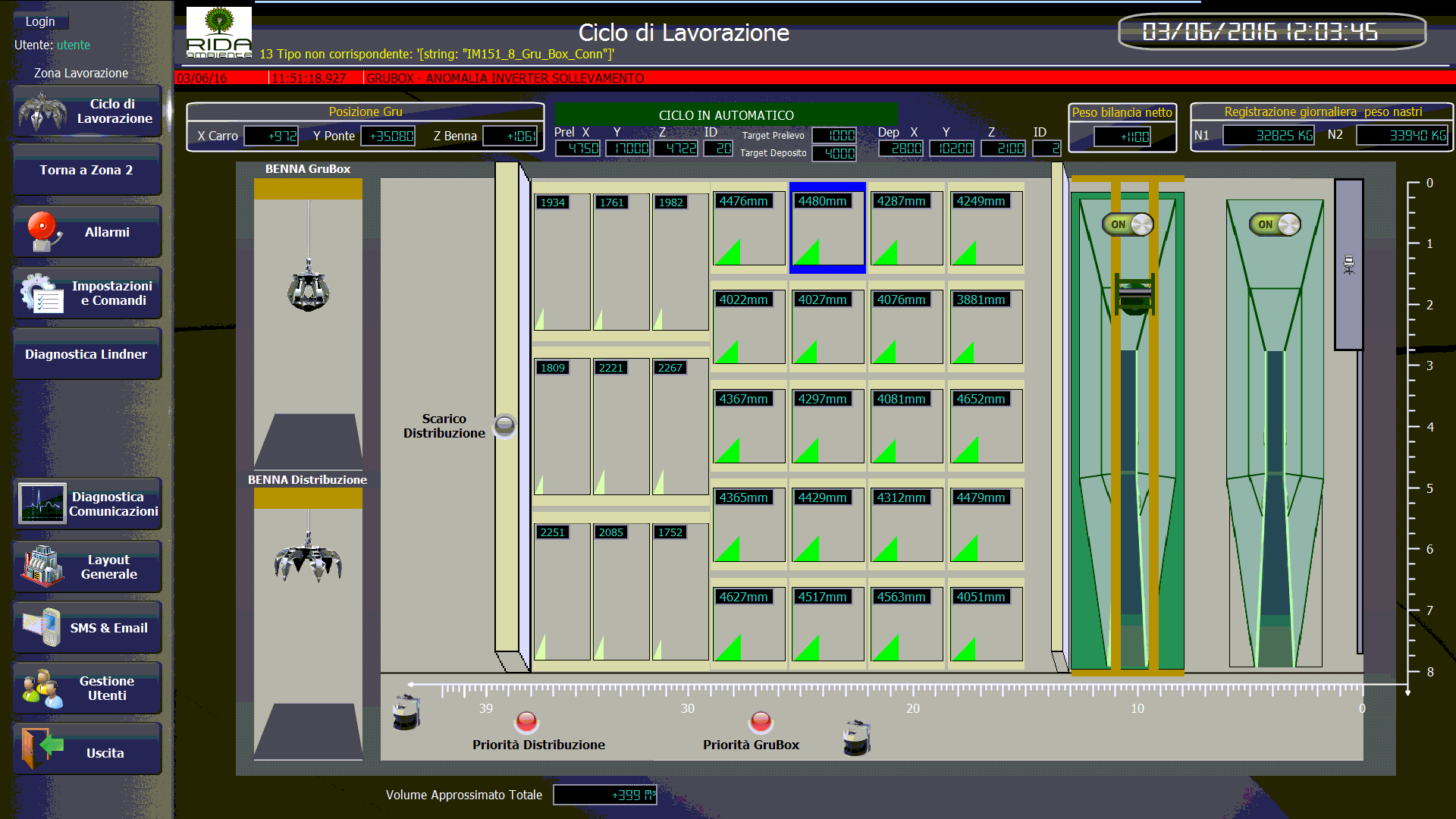Open Gestione Utenti people icon
Screen dimensions: 1456x819
tap(42, 689)
